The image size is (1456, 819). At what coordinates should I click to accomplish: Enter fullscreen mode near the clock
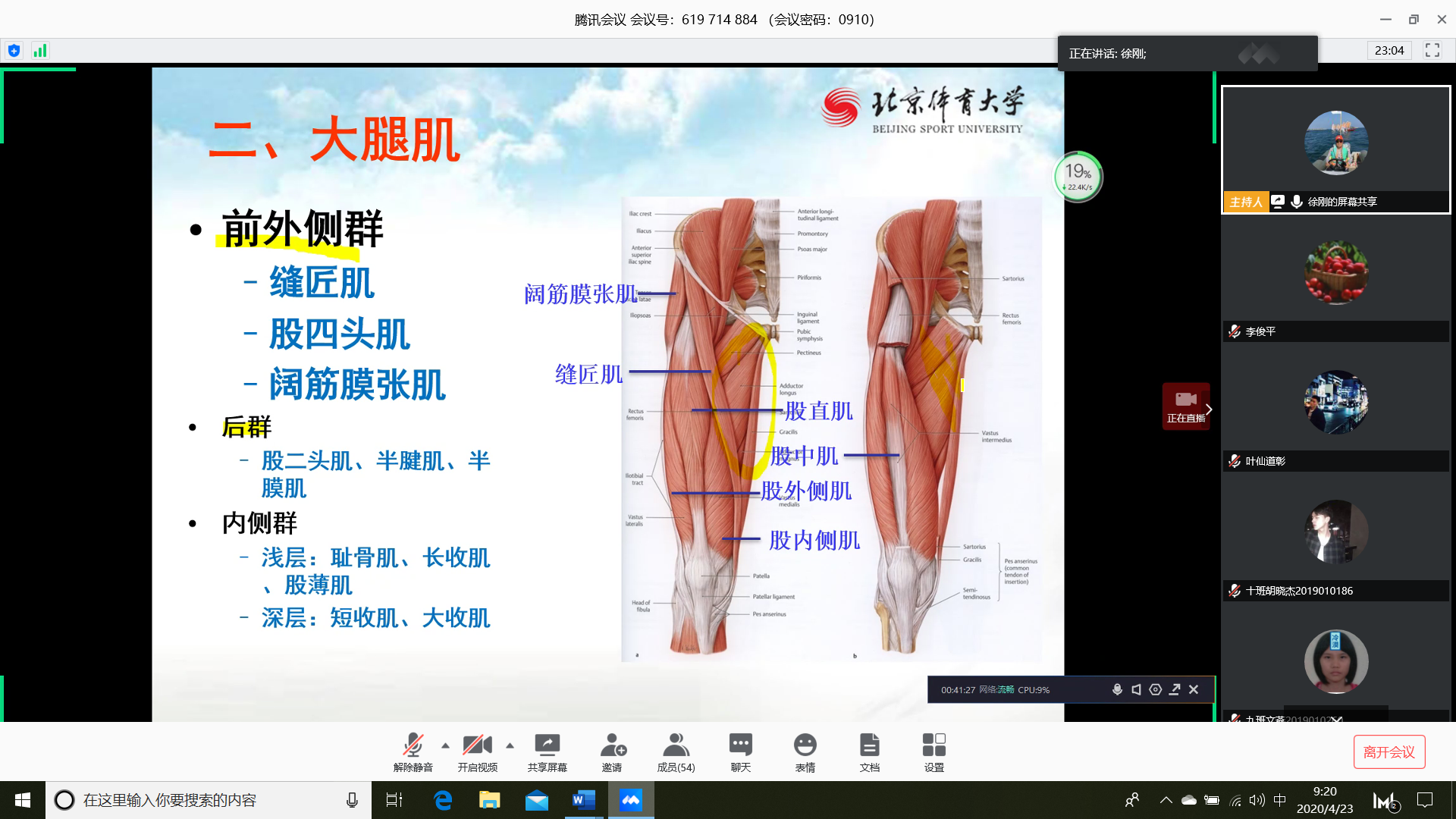tap(1432, 50)
